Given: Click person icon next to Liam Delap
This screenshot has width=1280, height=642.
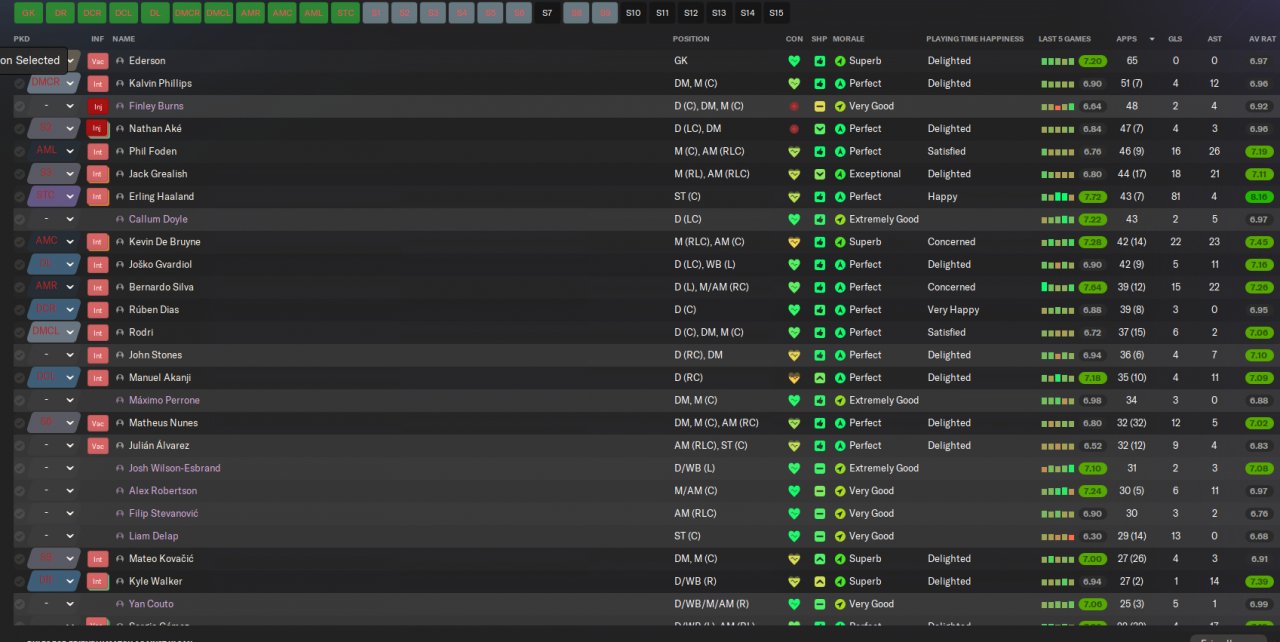Looking at the screenshot, I should (x=120, y=536).
